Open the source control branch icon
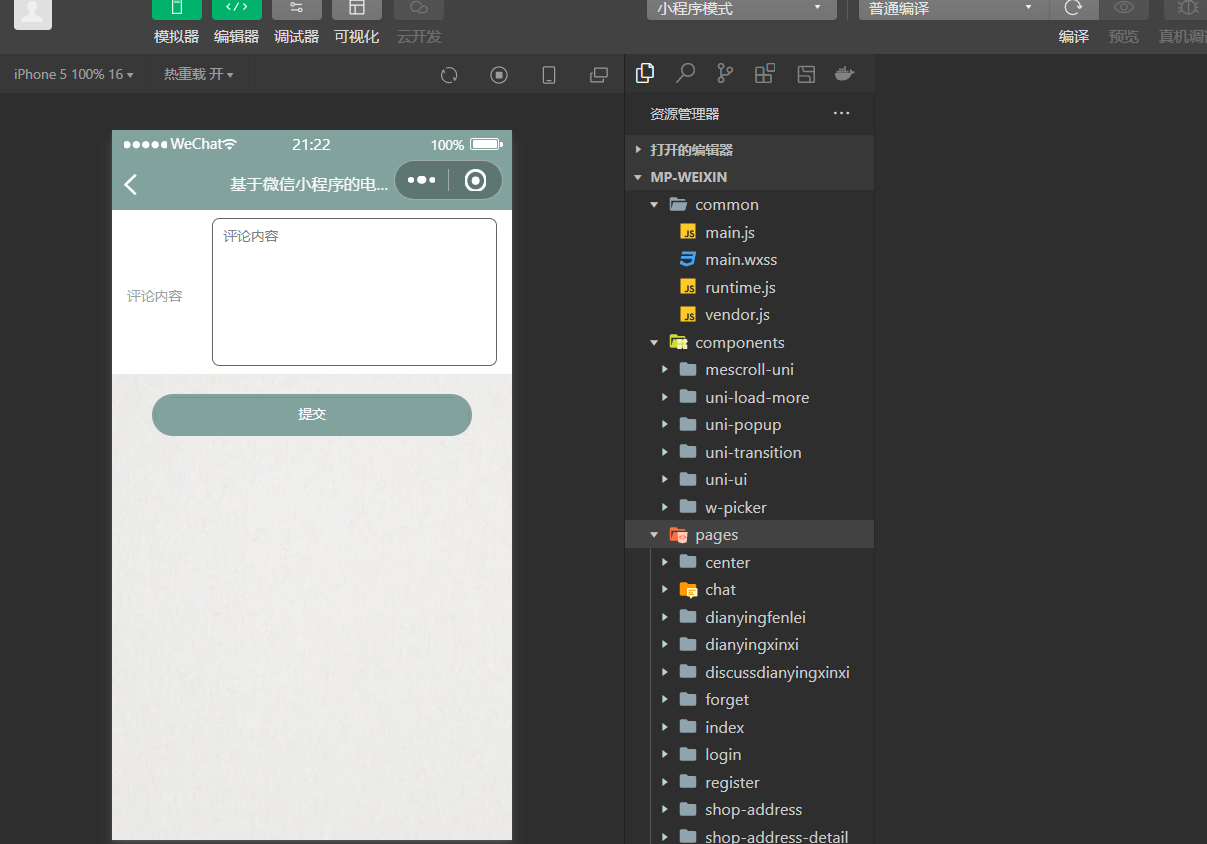Viewport: 1207px width, 844px height. pos(725,73)
